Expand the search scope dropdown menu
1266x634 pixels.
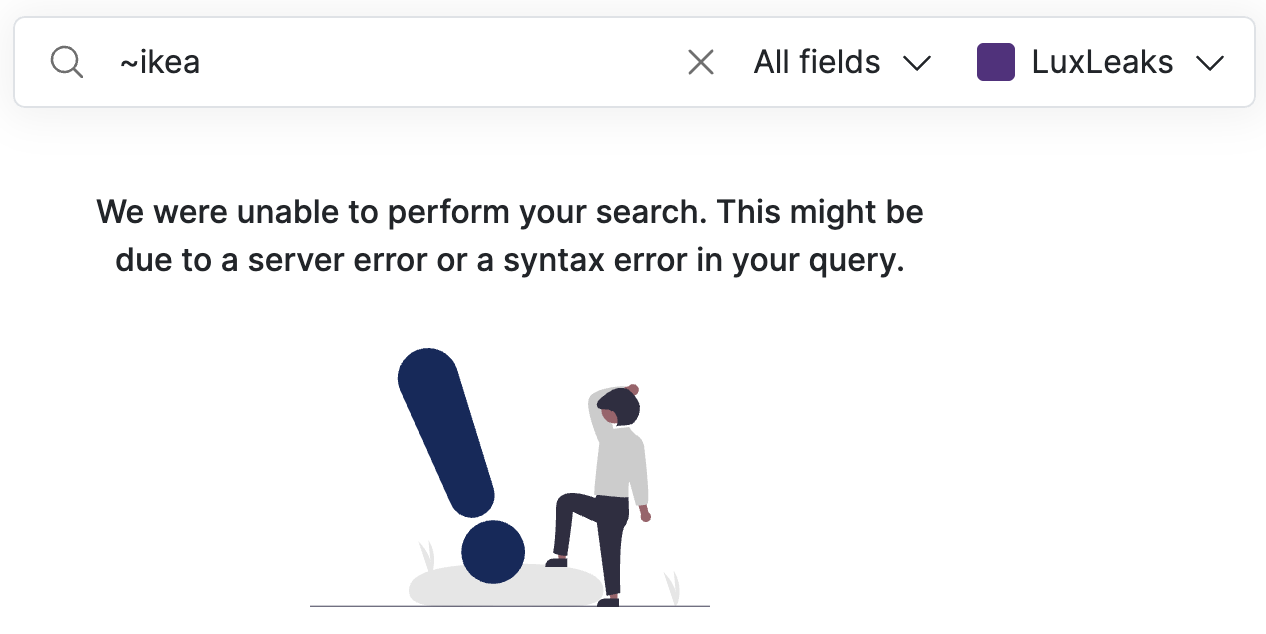click(x=843, y=61)
